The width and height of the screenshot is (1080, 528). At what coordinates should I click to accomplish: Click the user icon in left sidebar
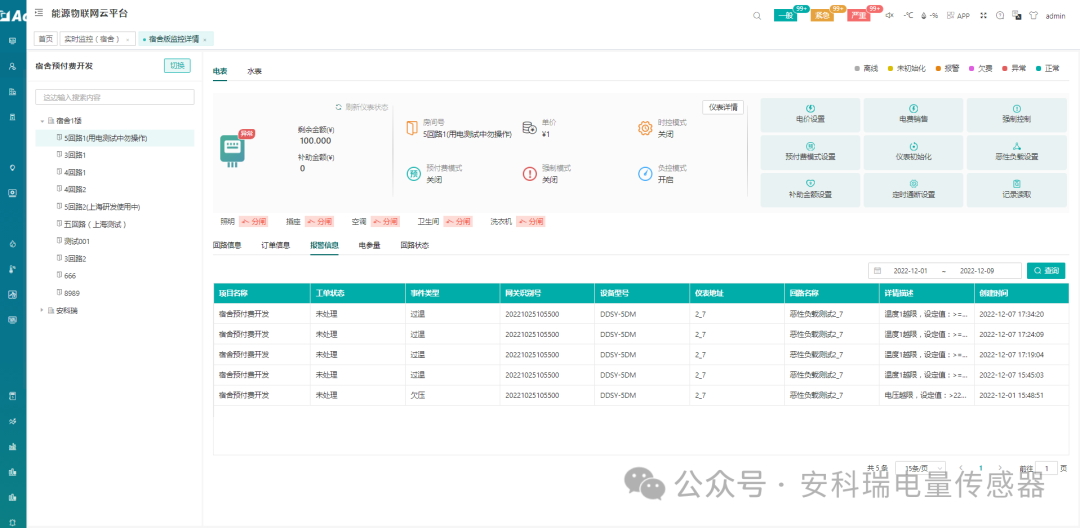(x=12, y=66)
